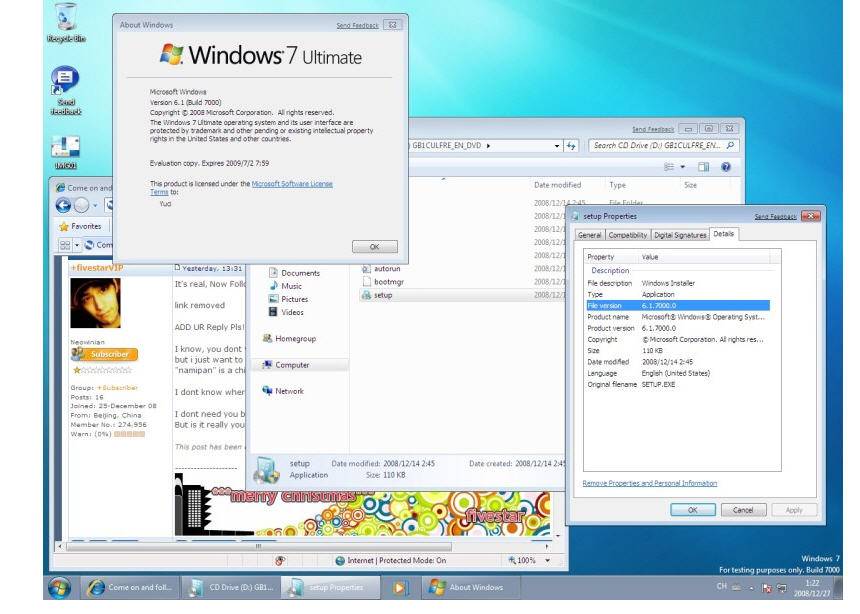The height and width of the screenshot is (614, 860).
Task: Open the IE zoom level dropdown arrow
Action: (547, 561)
